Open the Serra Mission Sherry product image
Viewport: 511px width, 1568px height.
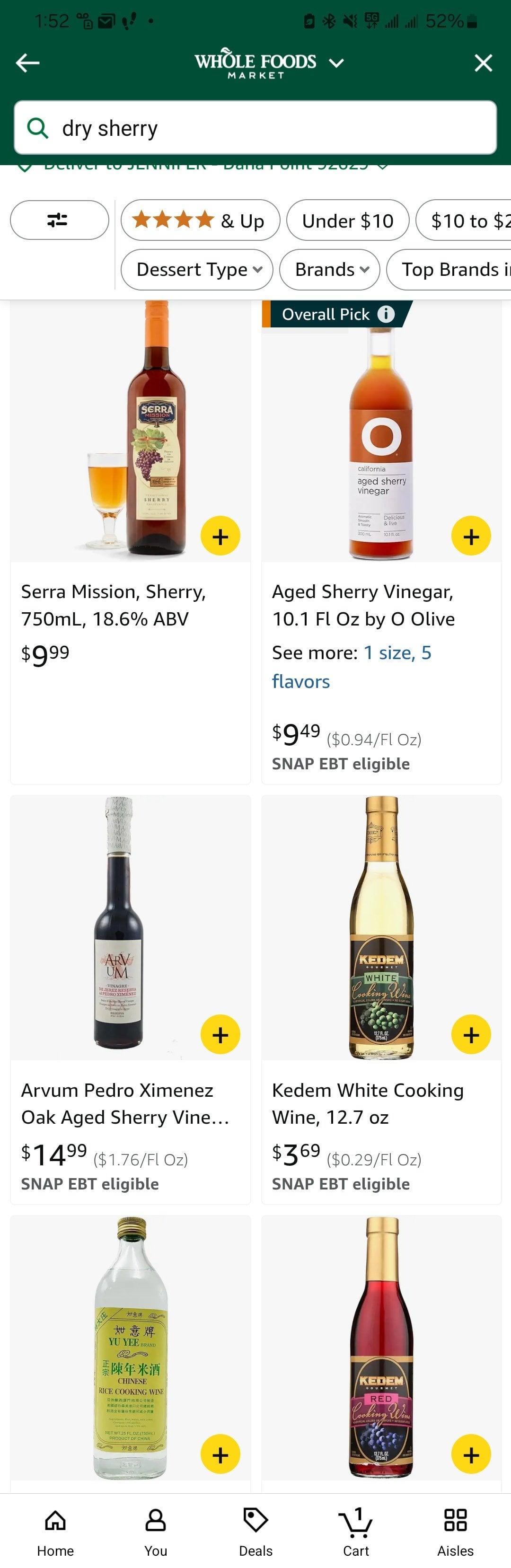click(130, 431)
